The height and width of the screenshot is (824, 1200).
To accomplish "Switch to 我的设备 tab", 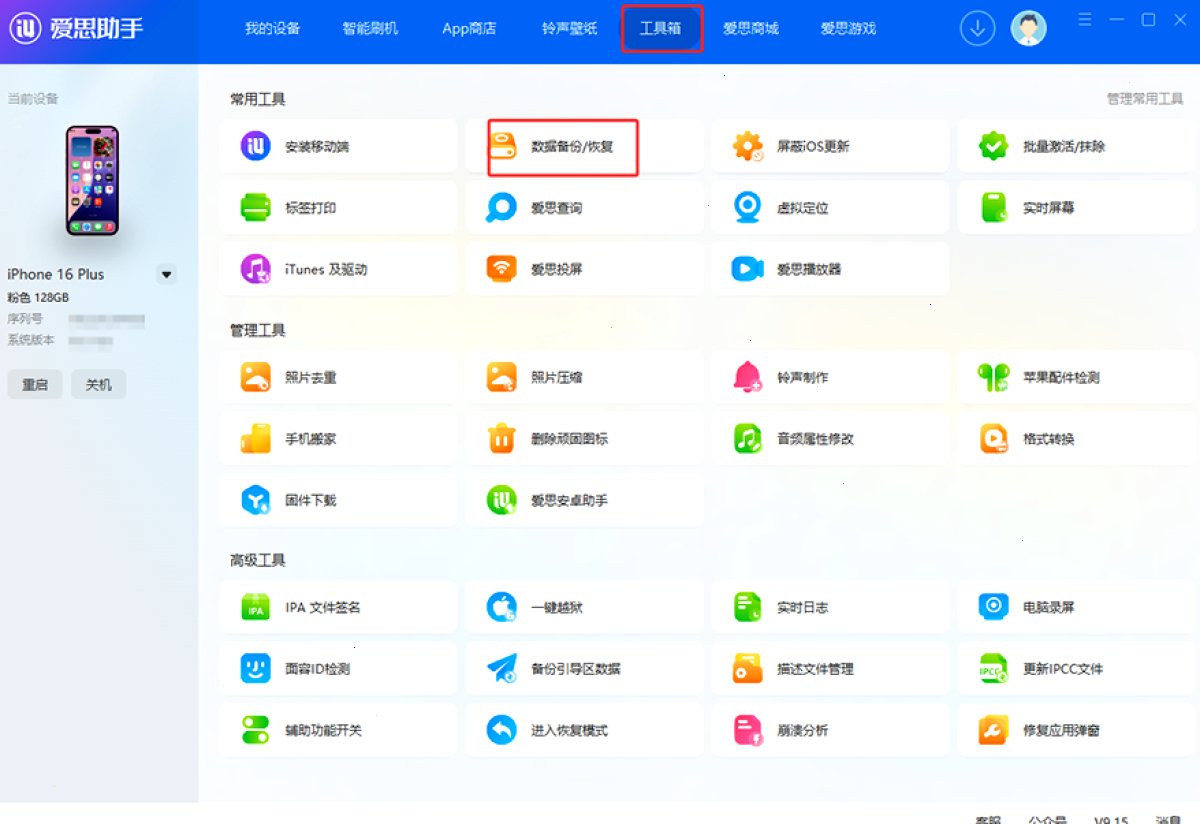I will pyautogui.click(x=272, y=28).
